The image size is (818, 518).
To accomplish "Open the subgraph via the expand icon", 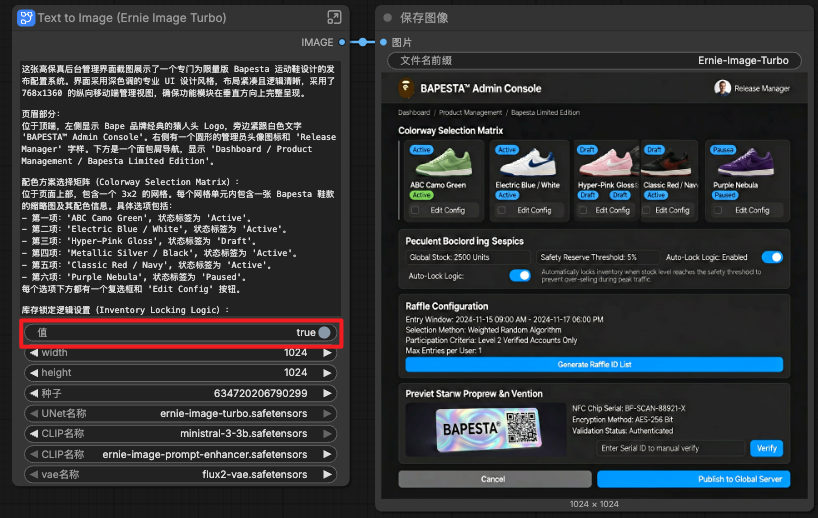I will tap(334, 18).
